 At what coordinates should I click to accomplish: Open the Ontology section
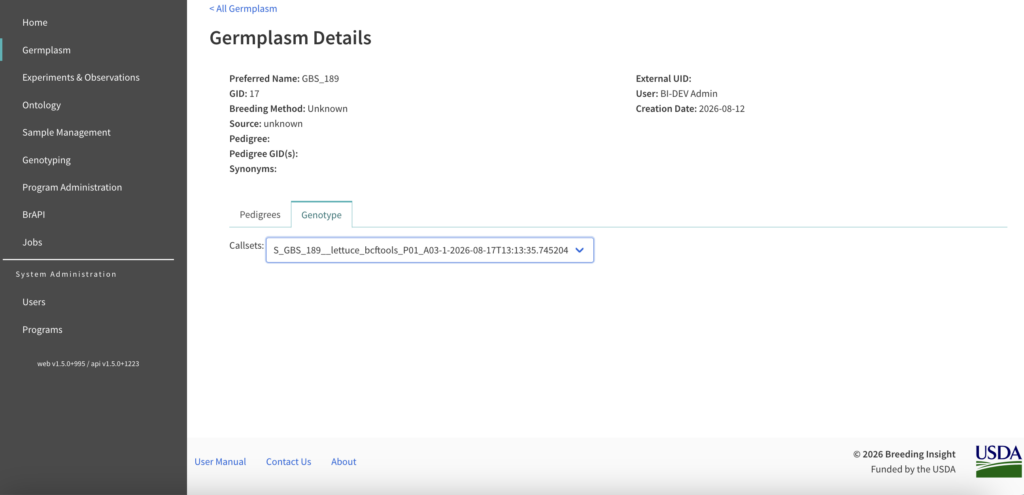[41, 104]
